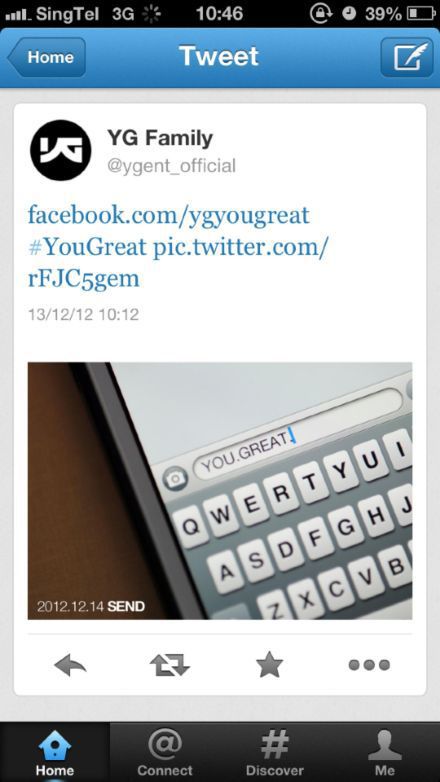This screenshot has height=782, width=440.
Task: Reply to the YG Family tweet
Action: (70, 665)
